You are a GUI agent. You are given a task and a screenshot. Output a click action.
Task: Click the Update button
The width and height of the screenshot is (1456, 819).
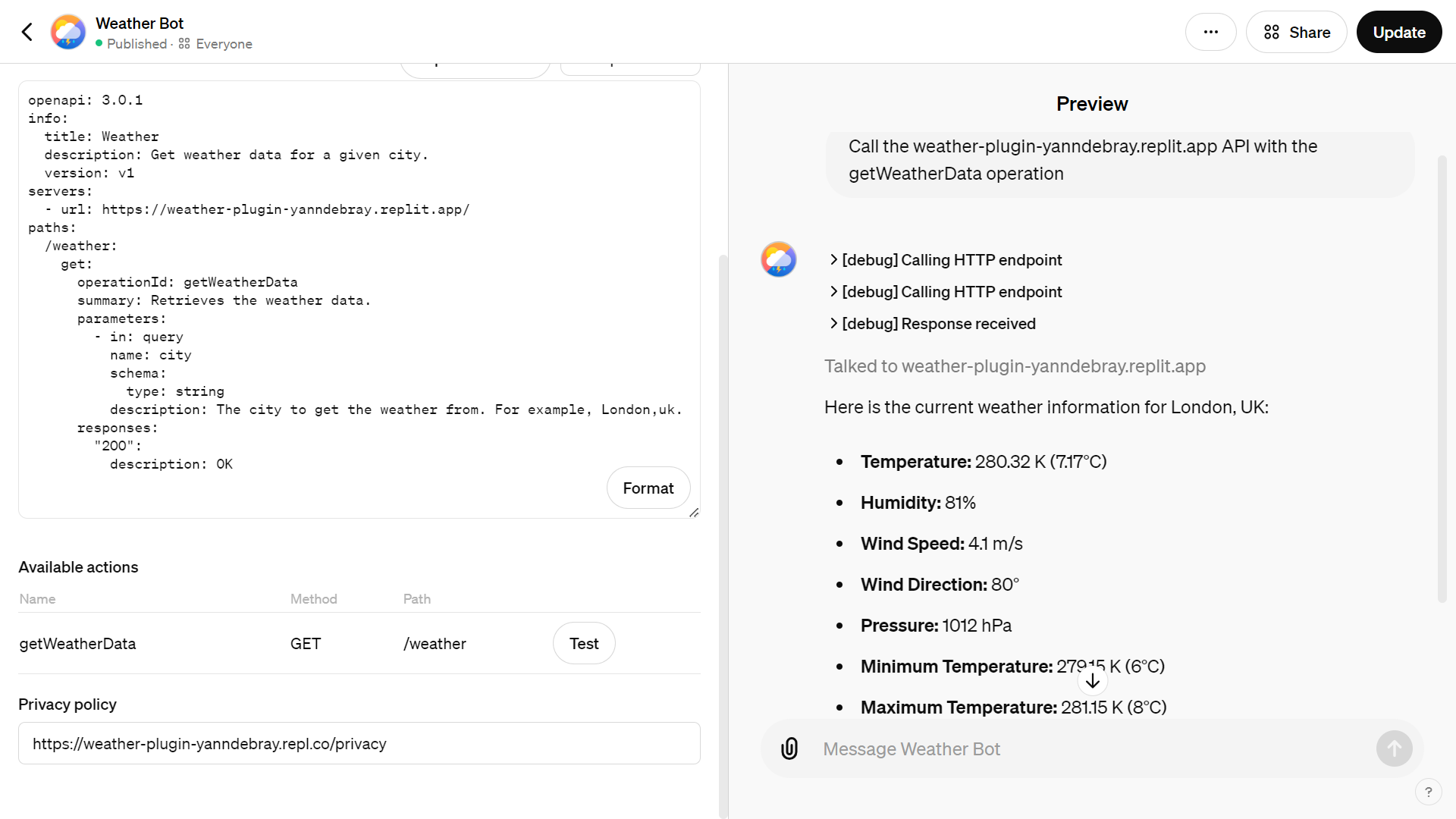1399,32
